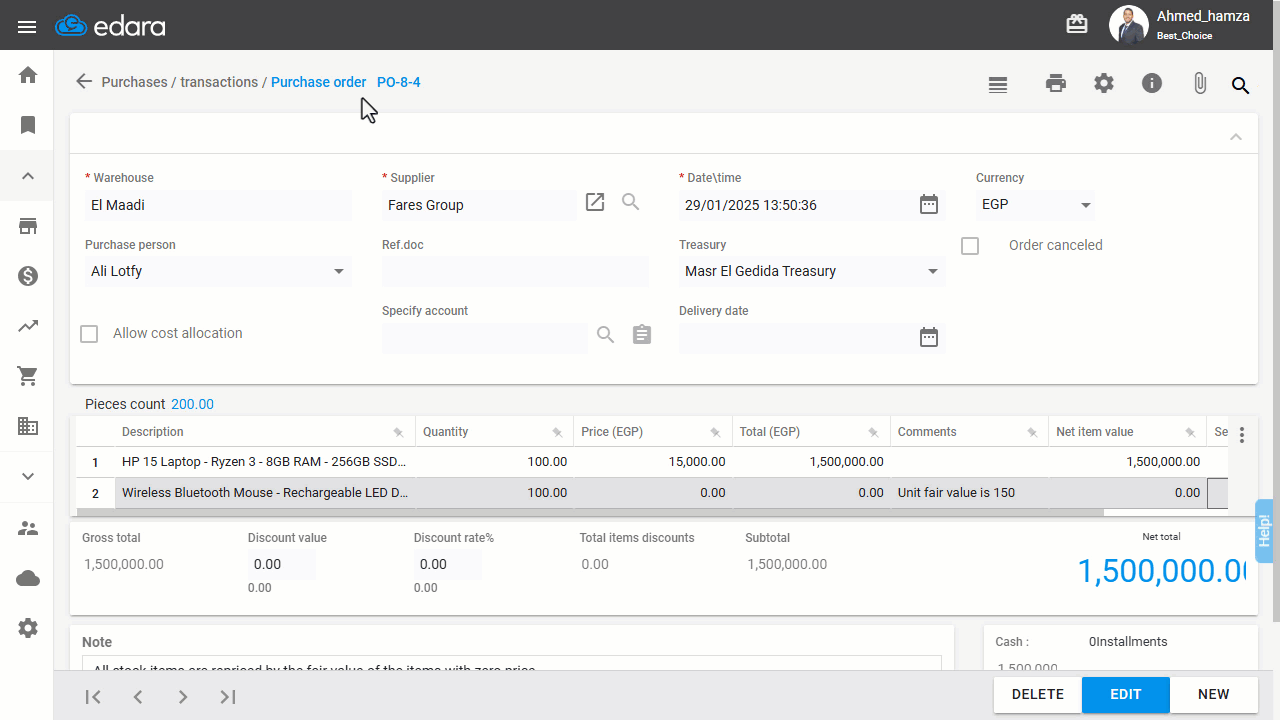Open attachments with the paperclip icon
The image size is (1280, 720).
(1200, 84)
